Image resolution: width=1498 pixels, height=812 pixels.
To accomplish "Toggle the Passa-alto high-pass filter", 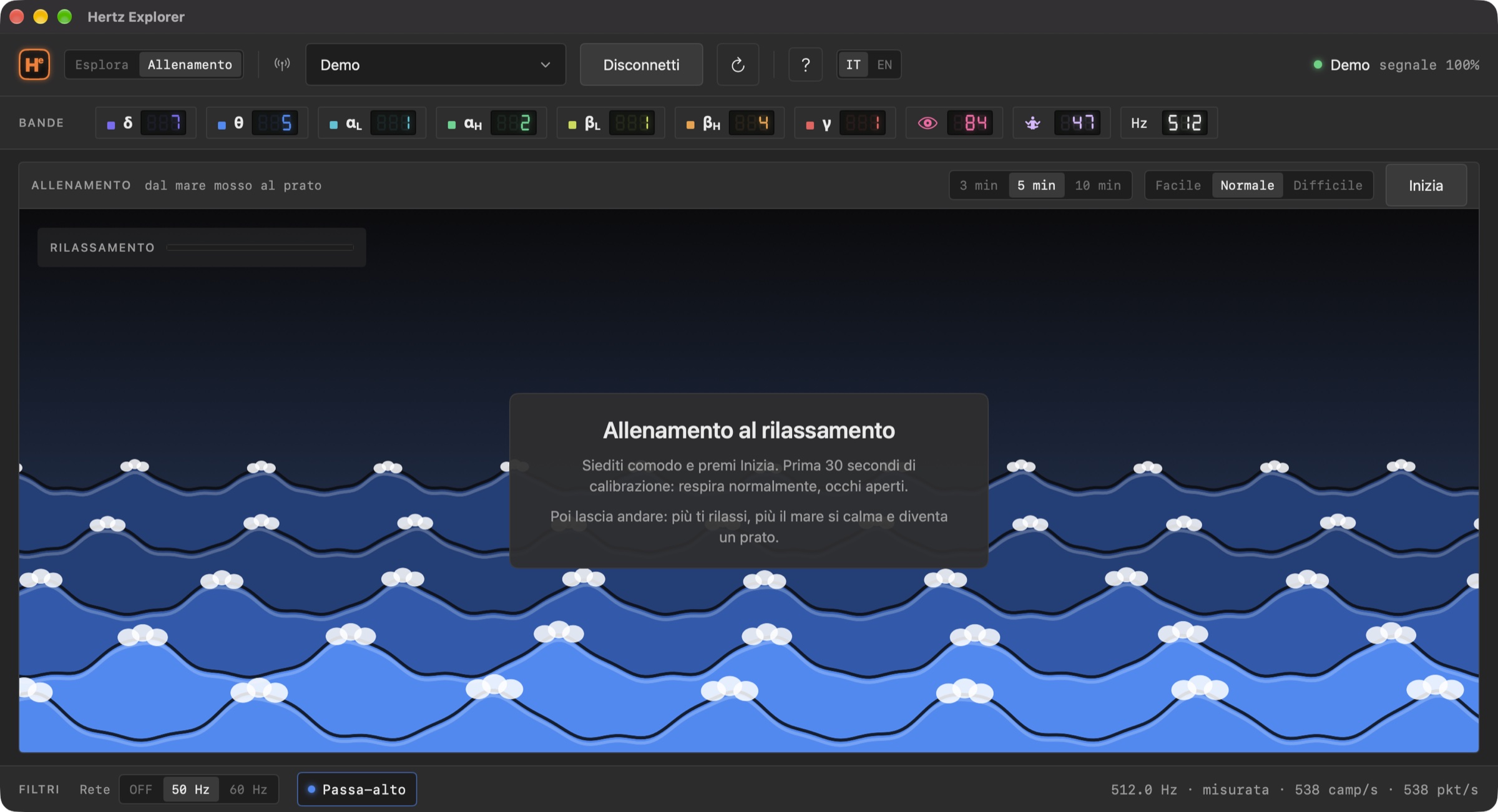I will 357,790.
